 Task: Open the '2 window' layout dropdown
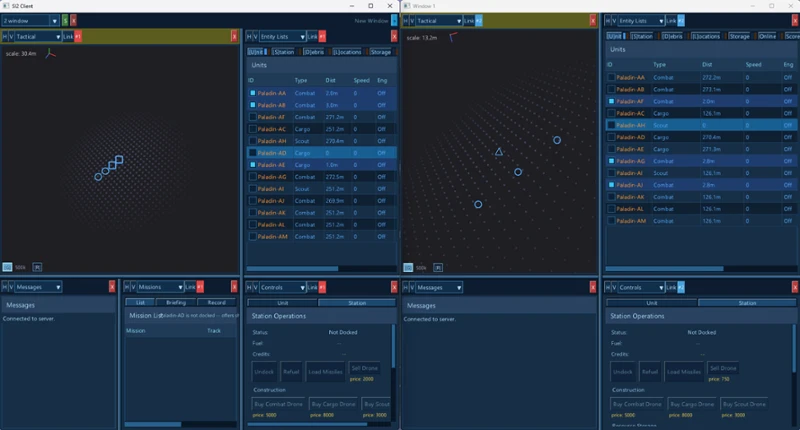pyautogui.click(x=31, y=20)
